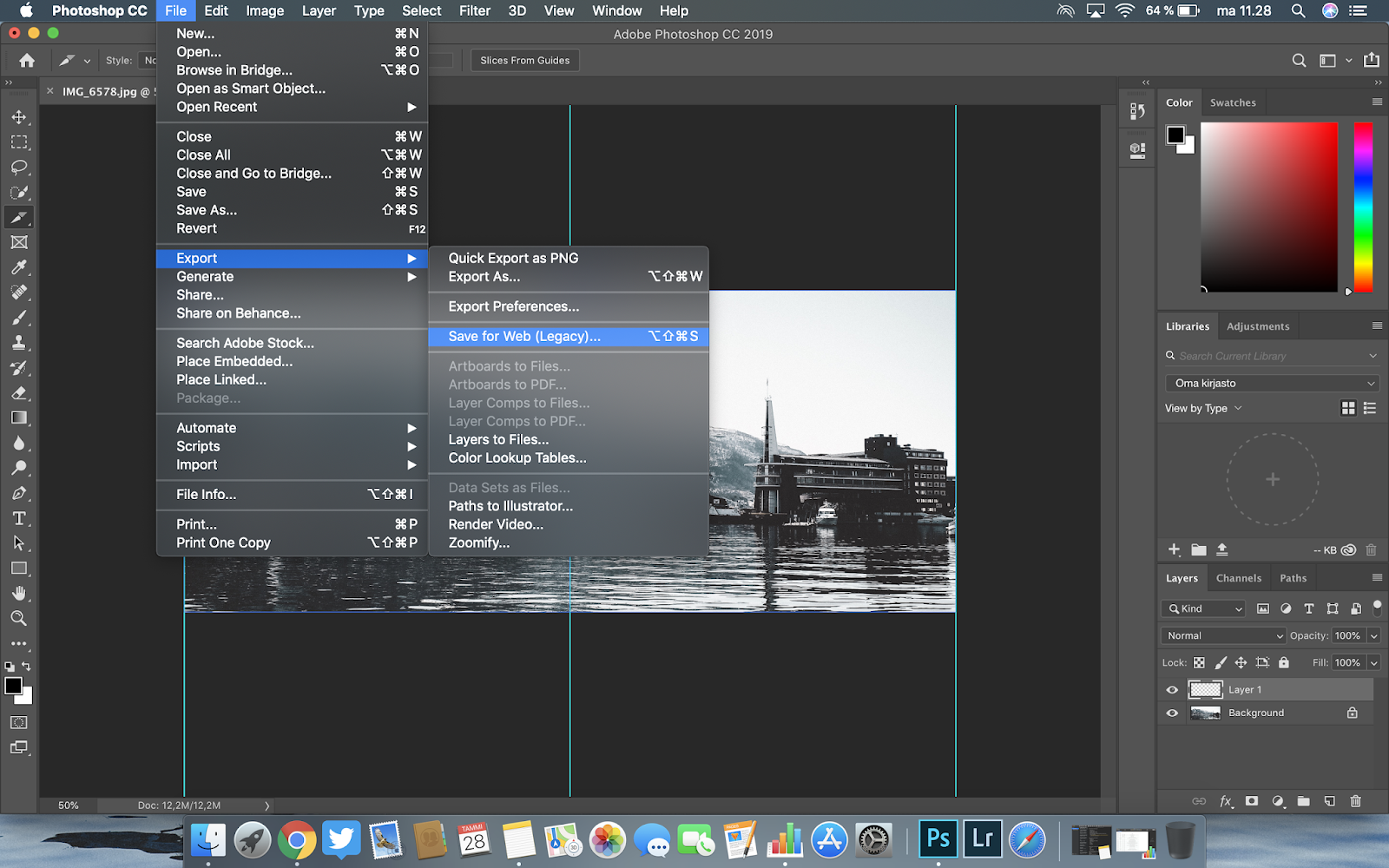Choose Save As... from File menu
Image resolution: width=1389 pixels, height=868 pixels.
point(292,210)
